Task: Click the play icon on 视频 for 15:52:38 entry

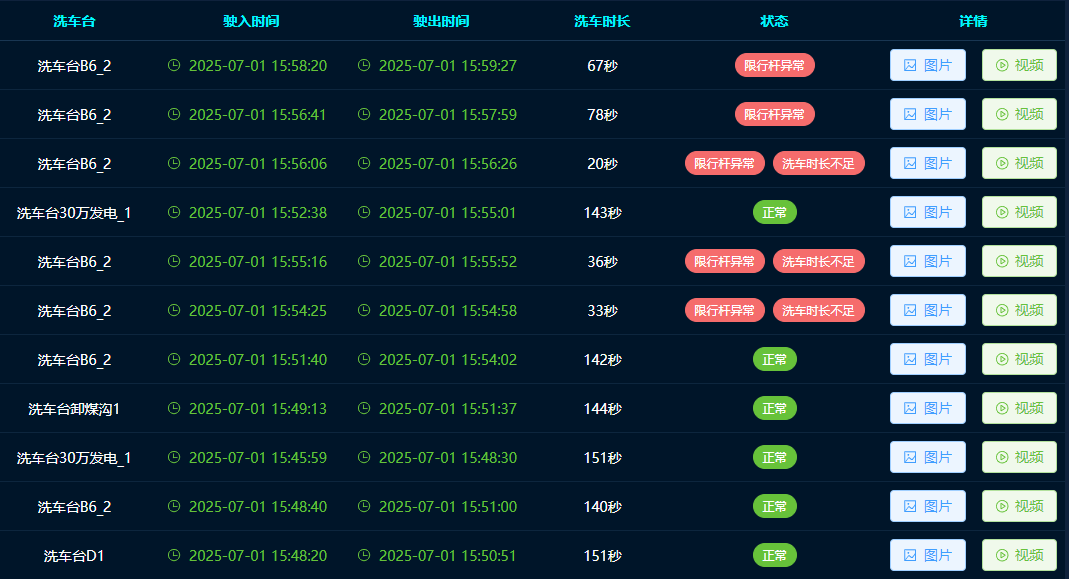Action: point(1002,212)
